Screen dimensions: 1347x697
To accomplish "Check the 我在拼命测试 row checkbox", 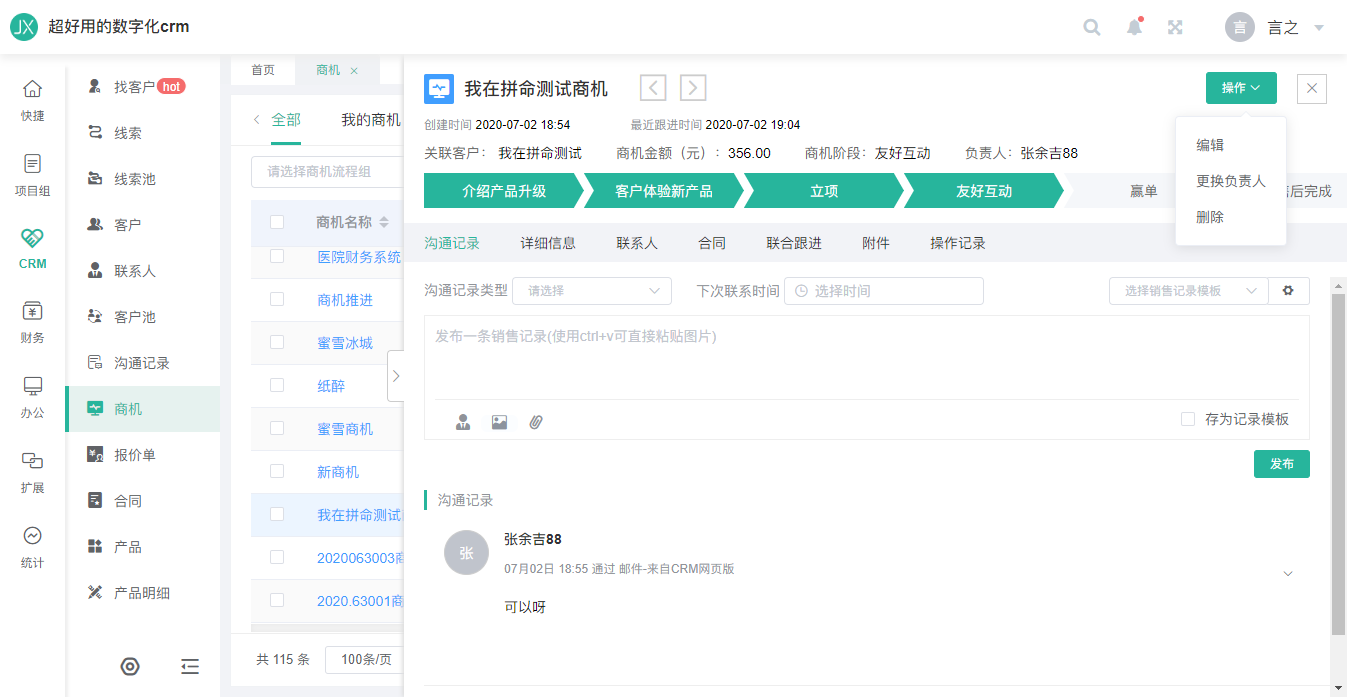I will point(277,514).
